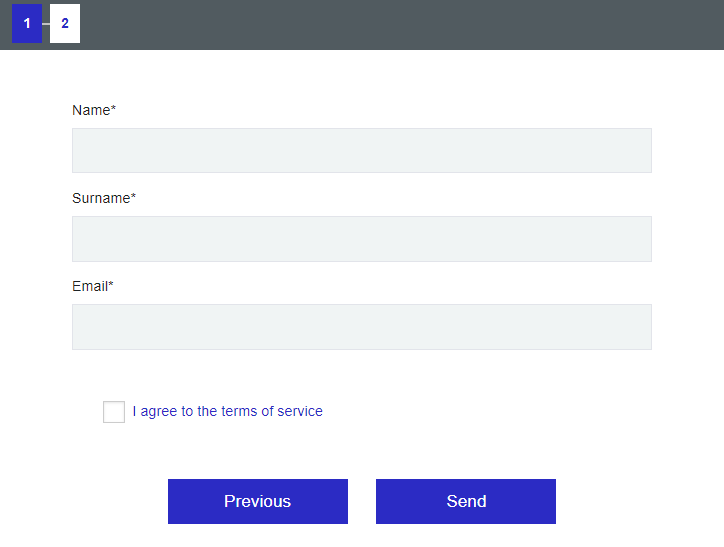Image resolution: width=724 pixels, height=547 pixels.
Task: Click inside the Name text field
Action: point(361,151)
